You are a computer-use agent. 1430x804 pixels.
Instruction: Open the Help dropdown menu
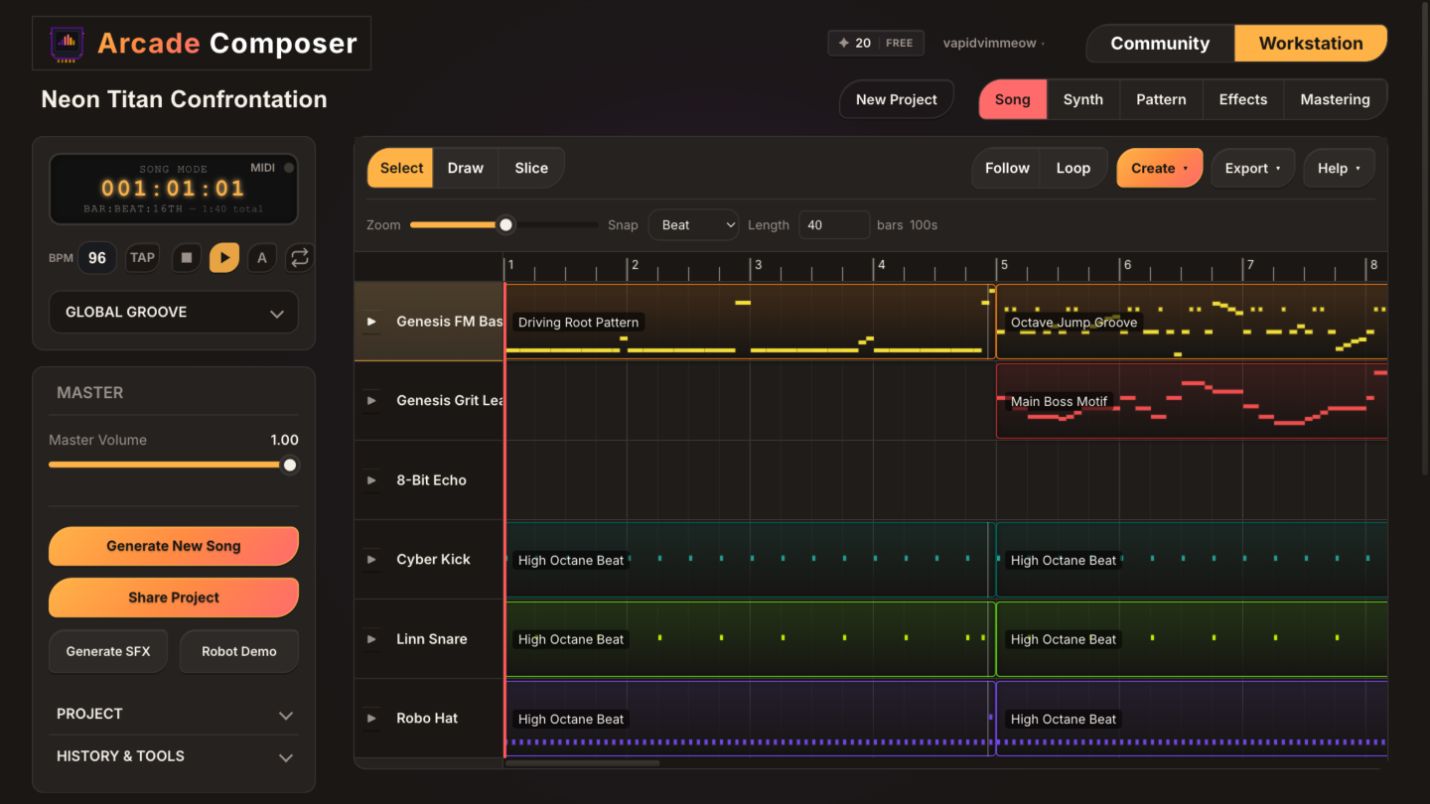(1339, 168)
